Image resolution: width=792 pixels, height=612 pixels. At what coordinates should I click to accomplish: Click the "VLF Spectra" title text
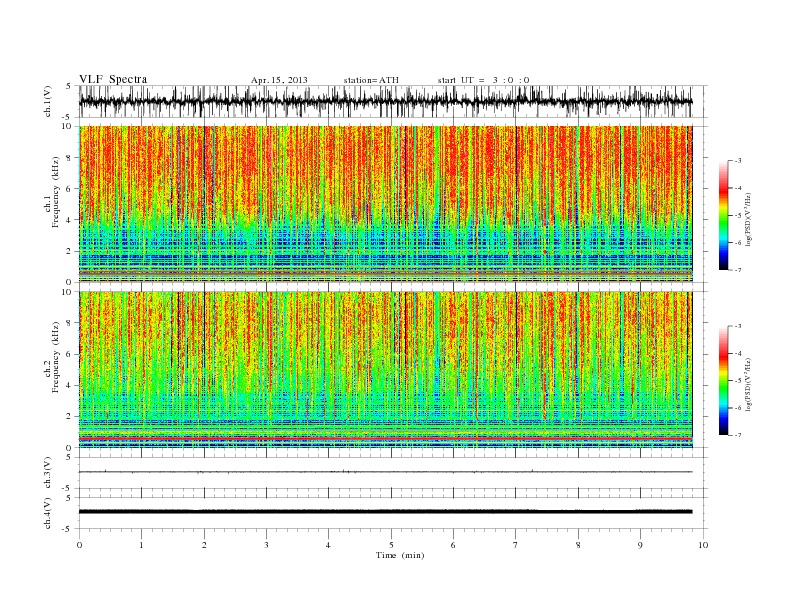point(113,79)
